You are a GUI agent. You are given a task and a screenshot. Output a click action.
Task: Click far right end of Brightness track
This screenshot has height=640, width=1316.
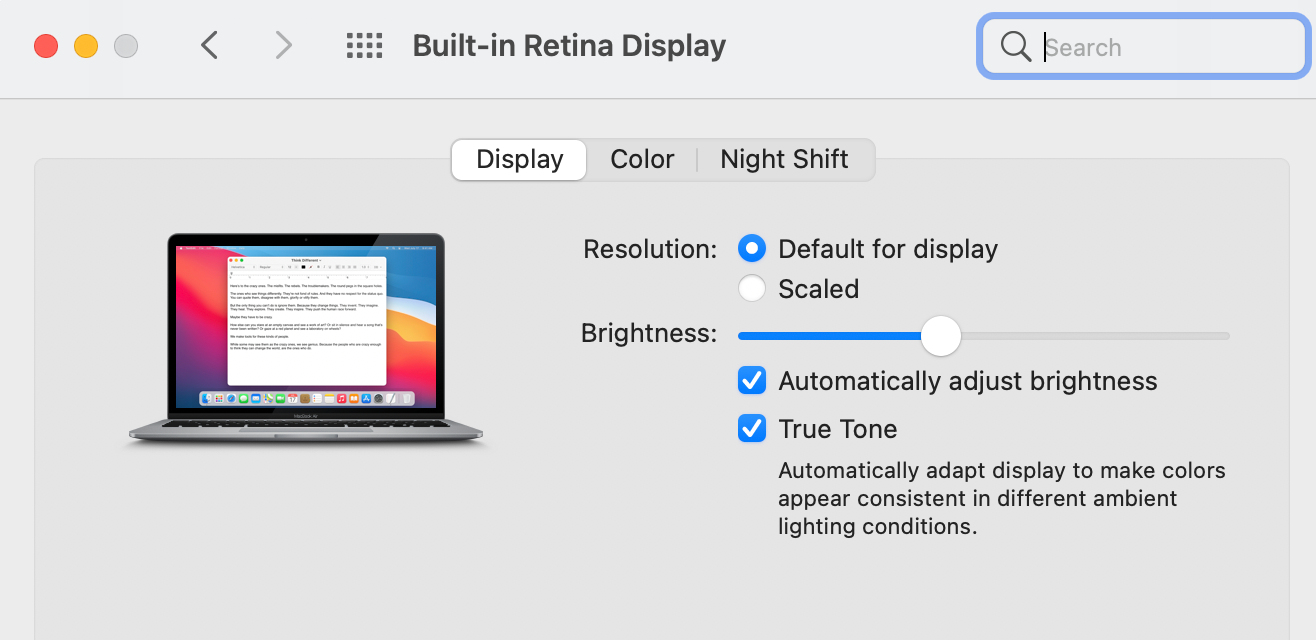1224,336
